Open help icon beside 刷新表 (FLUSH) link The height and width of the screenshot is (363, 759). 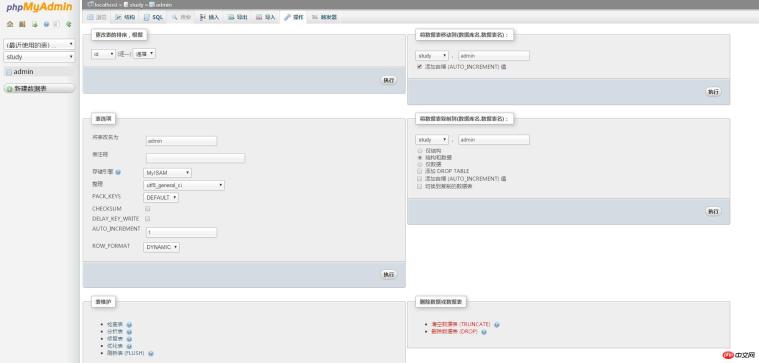click(151, 354)
